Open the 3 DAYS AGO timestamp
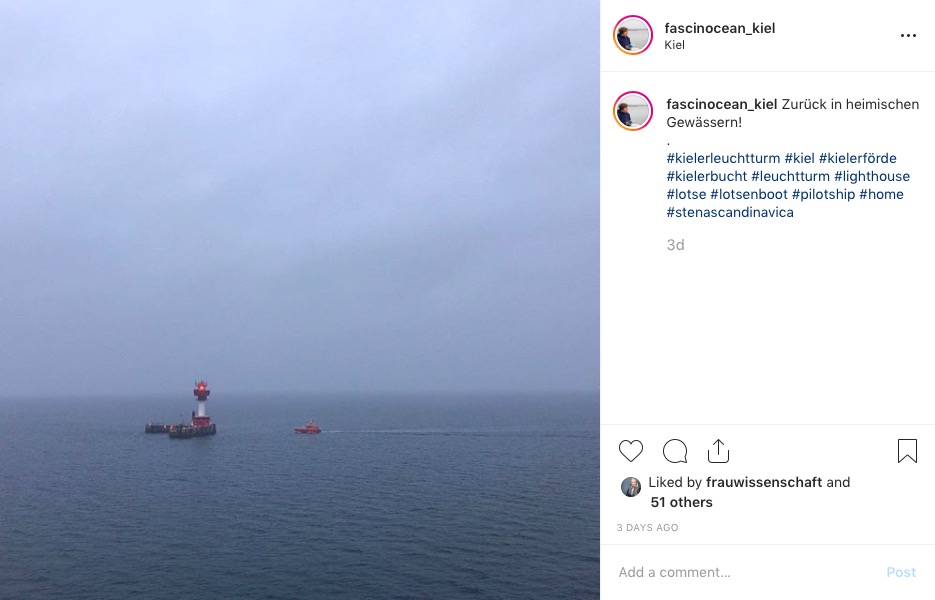The height and width of the screenshot is (600, 935). pyautogui.click(x=648, y=527)
